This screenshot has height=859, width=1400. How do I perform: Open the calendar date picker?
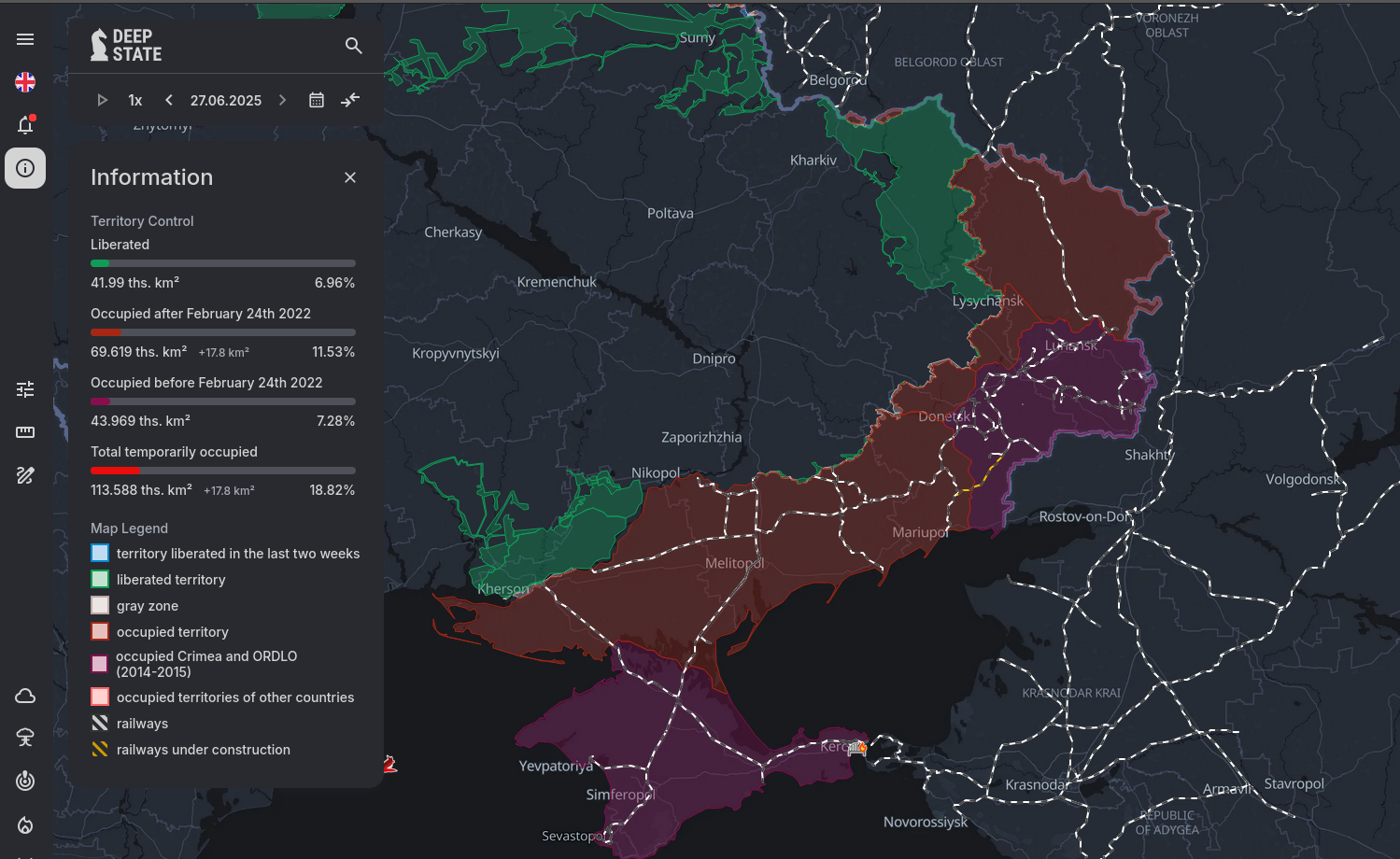317,100
